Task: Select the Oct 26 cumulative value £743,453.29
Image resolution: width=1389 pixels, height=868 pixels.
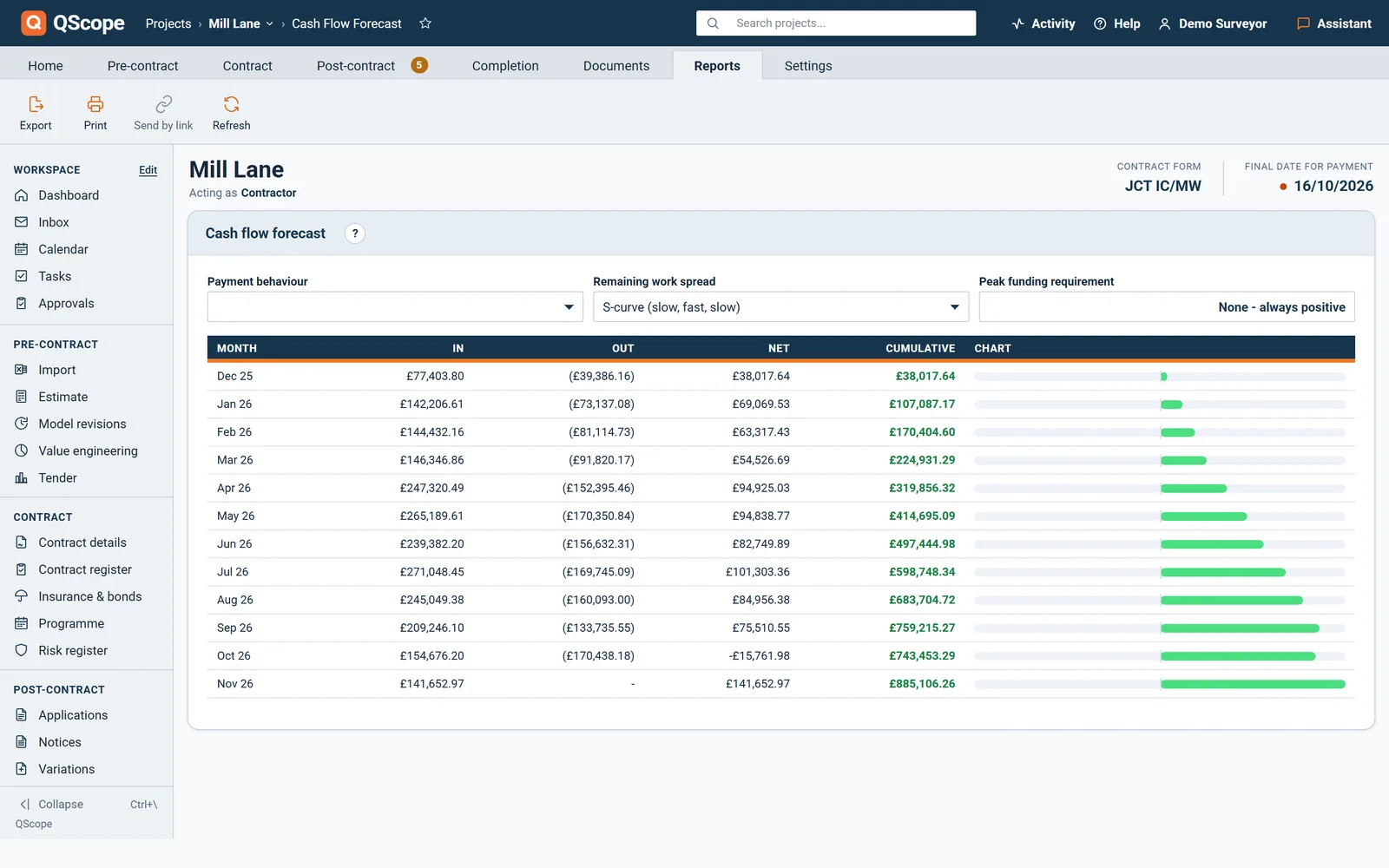Action: (x=922, y=655)
